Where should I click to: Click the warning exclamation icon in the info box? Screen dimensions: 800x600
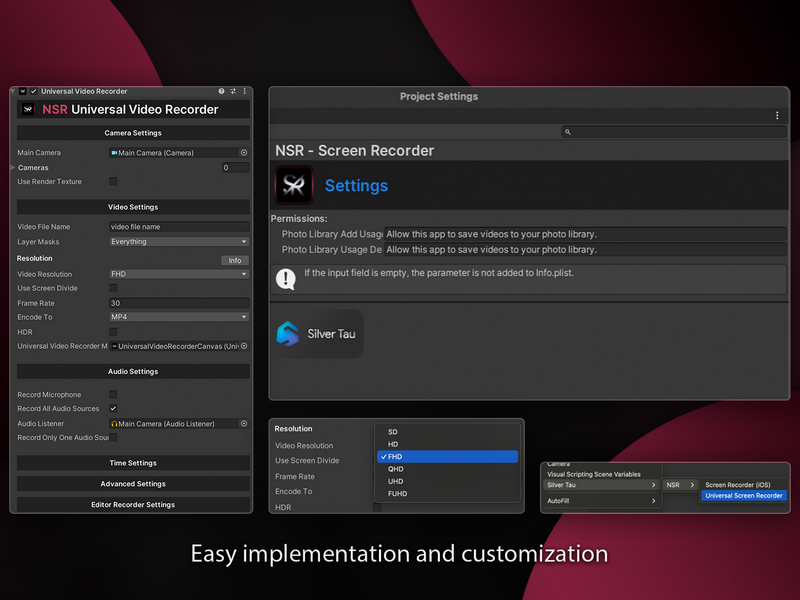286,279
